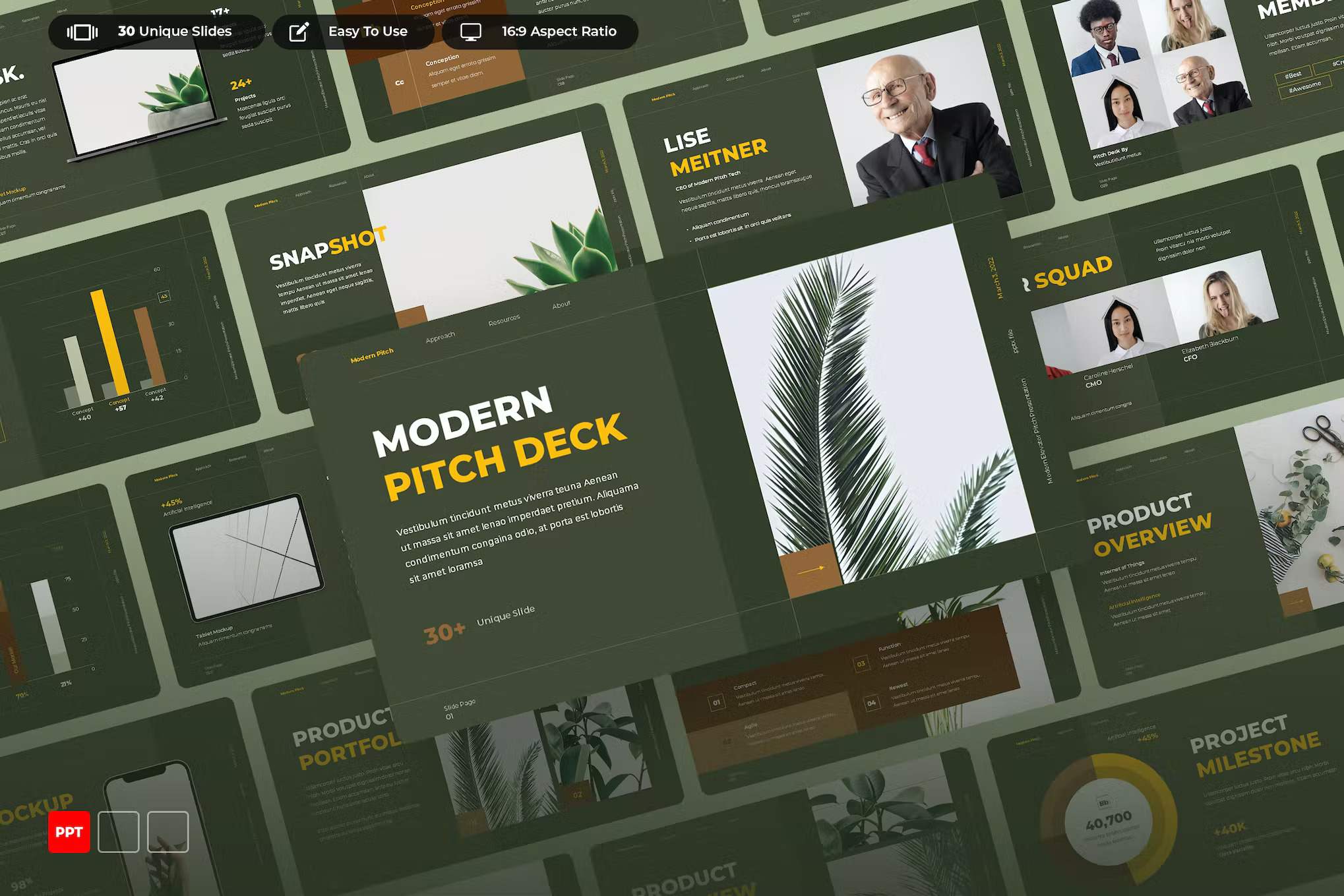Click 'Caroline Herschel' CMO name
This screenshot has width=1344, height=896.
click(x=1109, y=372)
